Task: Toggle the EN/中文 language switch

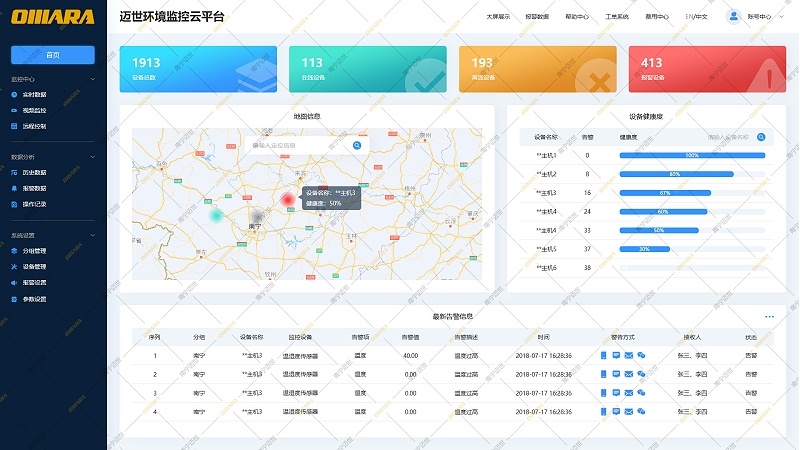Action: (698, 17)
